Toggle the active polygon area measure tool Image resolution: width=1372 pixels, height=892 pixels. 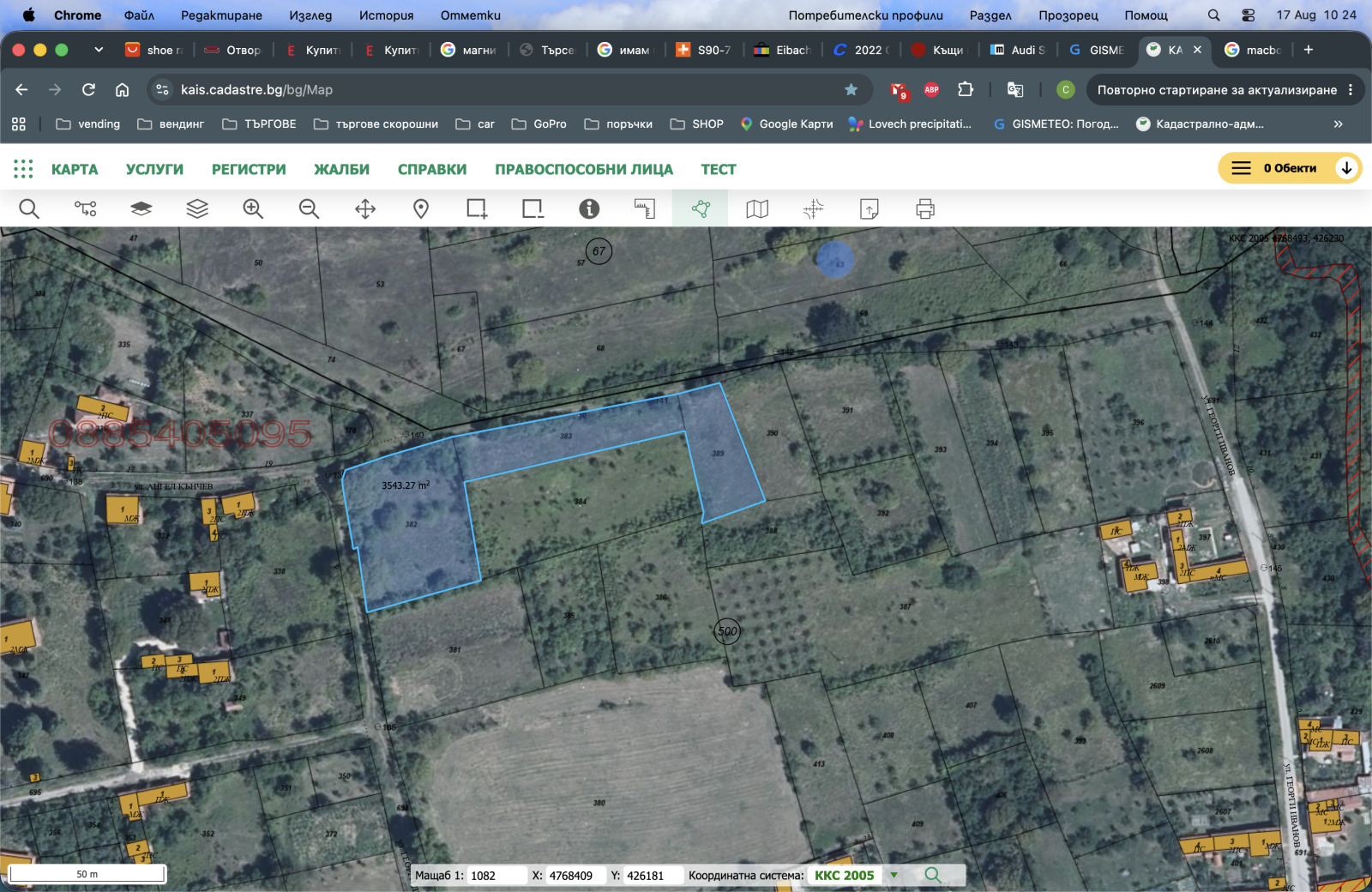701,208
